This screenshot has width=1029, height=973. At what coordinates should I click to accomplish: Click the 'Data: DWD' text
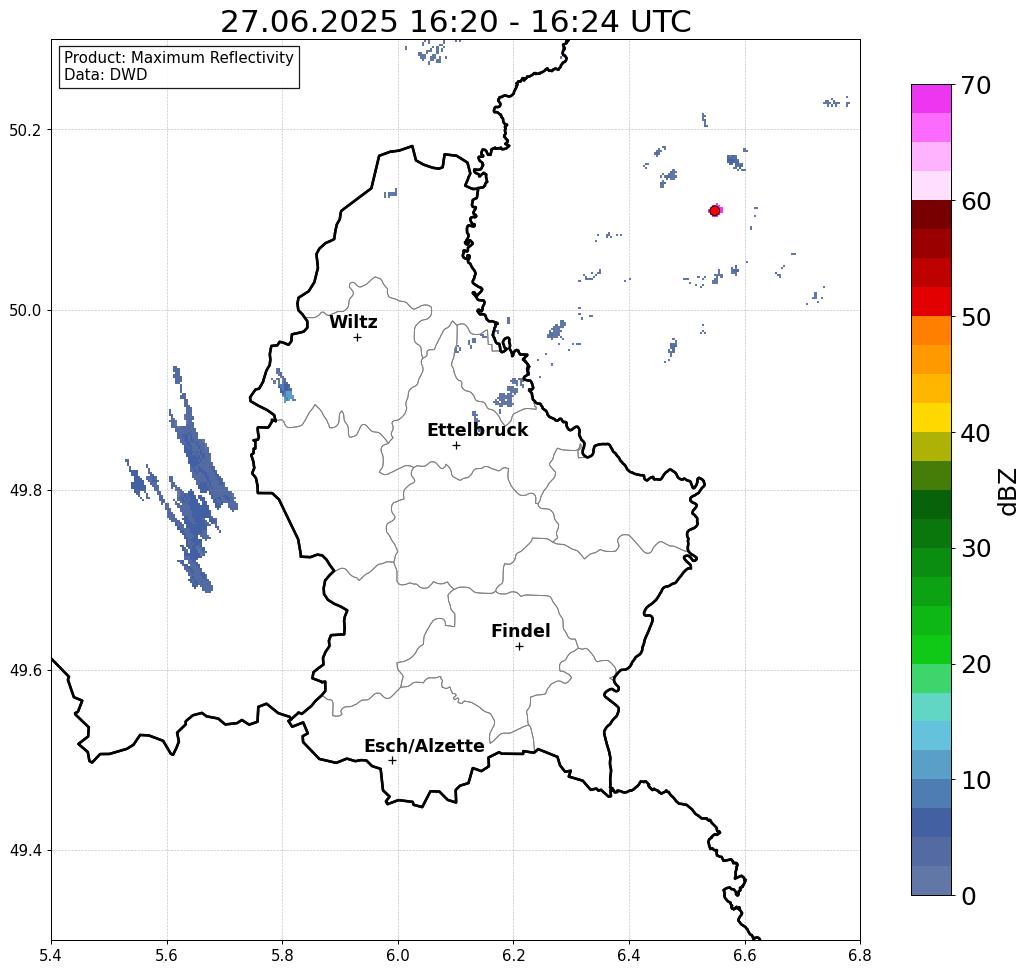pyautogui.click(x=106, y=75)
